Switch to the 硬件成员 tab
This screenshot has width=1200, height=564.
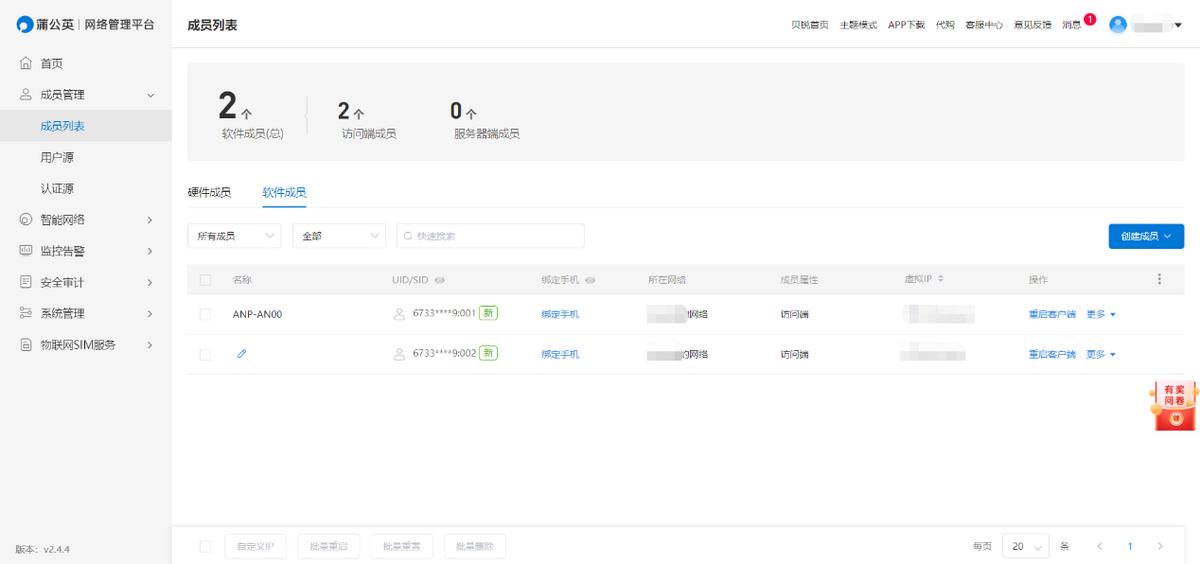point(209,192)
